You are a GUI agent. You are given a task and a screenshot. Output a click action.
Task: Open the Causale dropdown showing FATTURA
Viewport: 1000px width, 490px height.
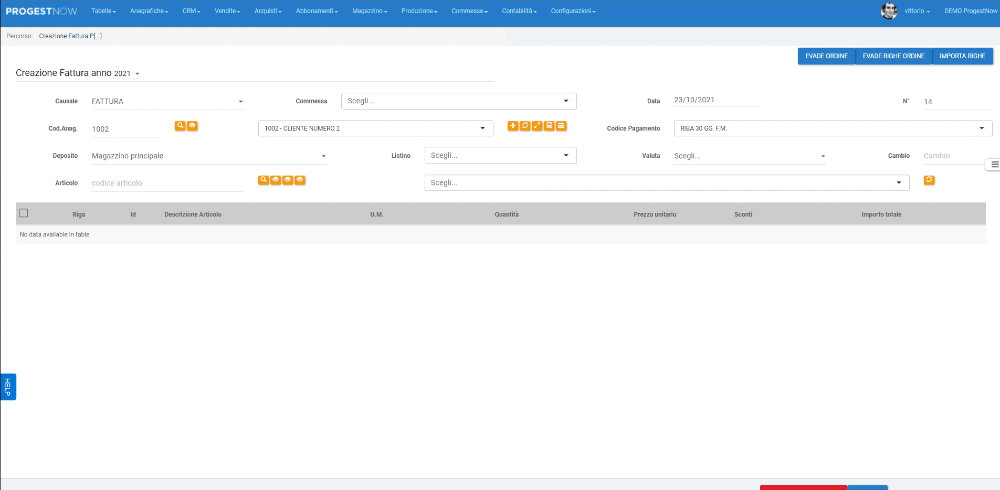[x=166, y=101]
